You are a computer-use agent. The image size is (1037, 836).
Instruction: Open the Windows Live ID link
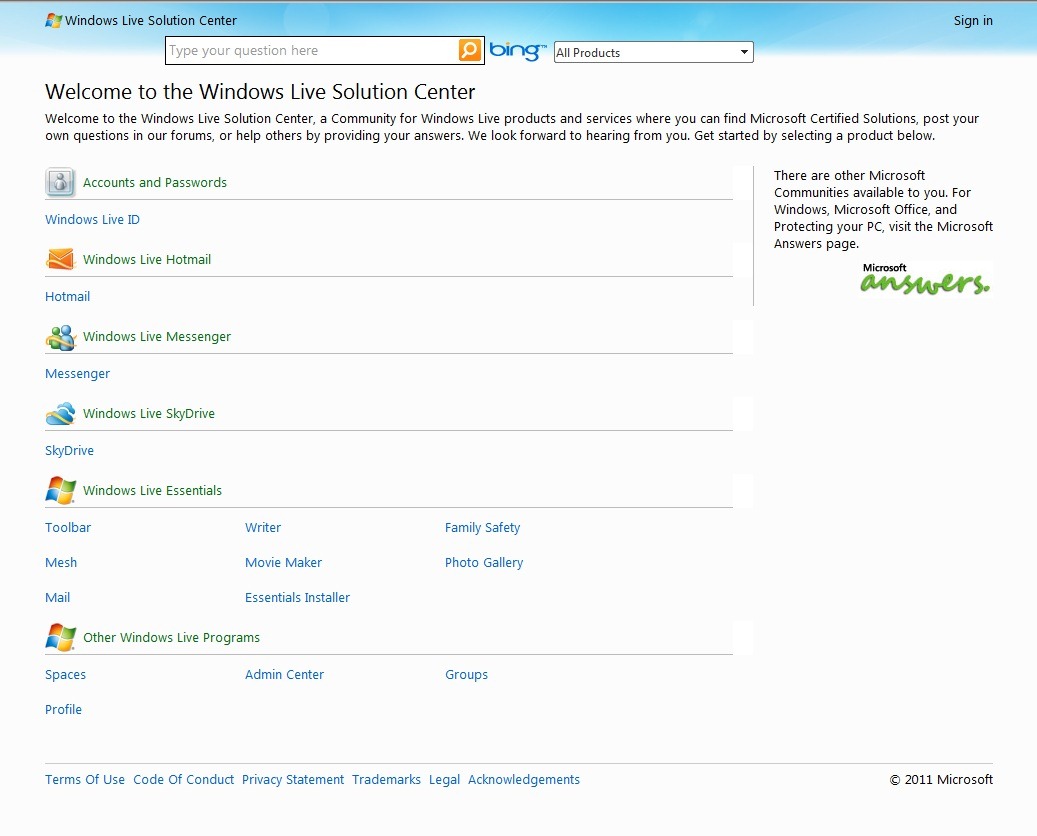92,220
